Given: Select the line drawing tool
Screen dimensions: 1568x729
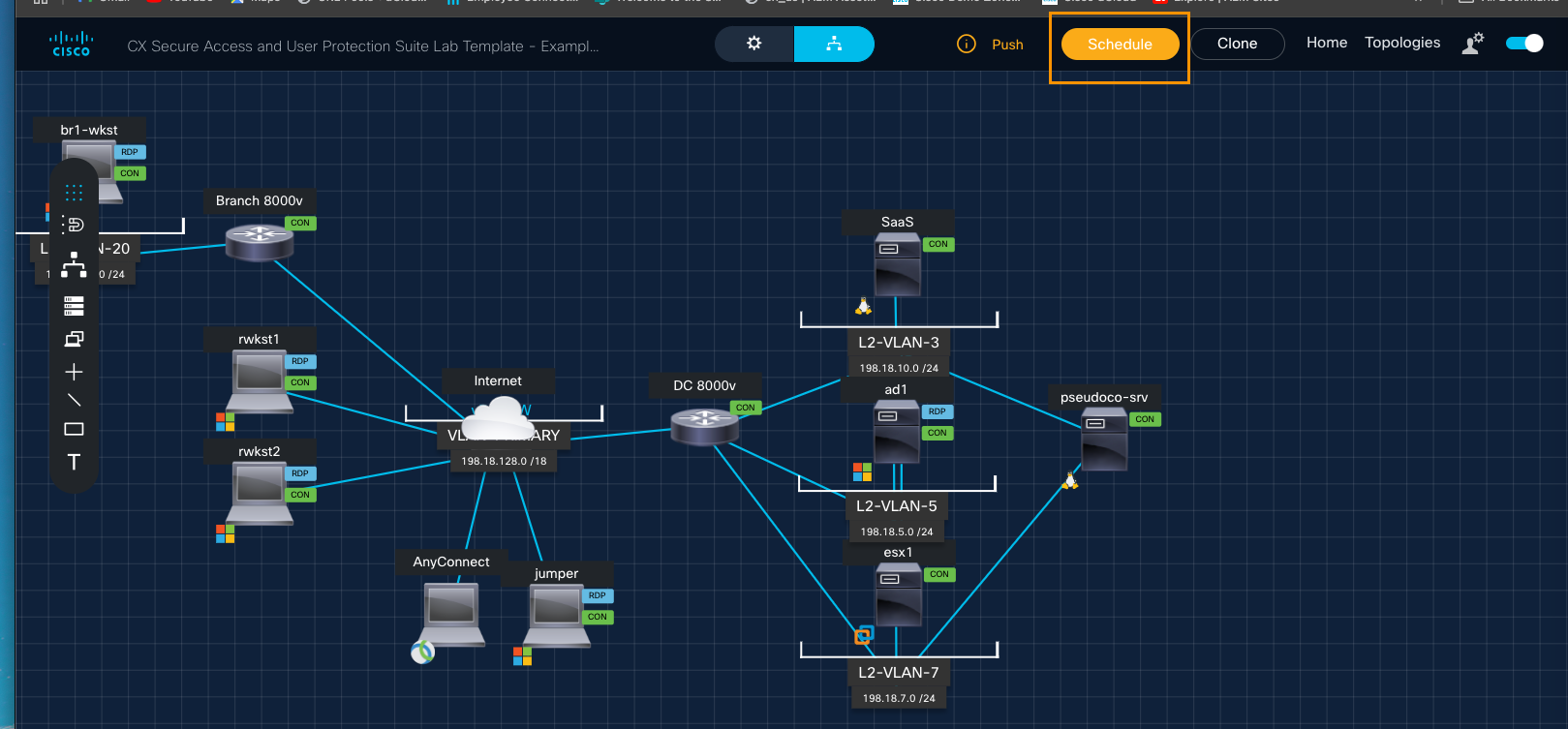Looking at the screenshot, I should (74, 400).
